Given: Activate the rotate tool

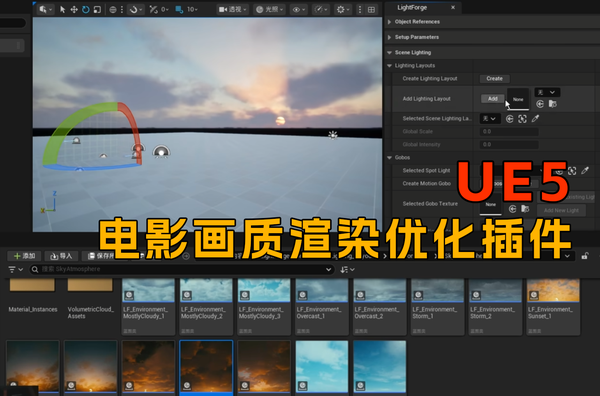Looking at the screenshot, I should 86,10.
